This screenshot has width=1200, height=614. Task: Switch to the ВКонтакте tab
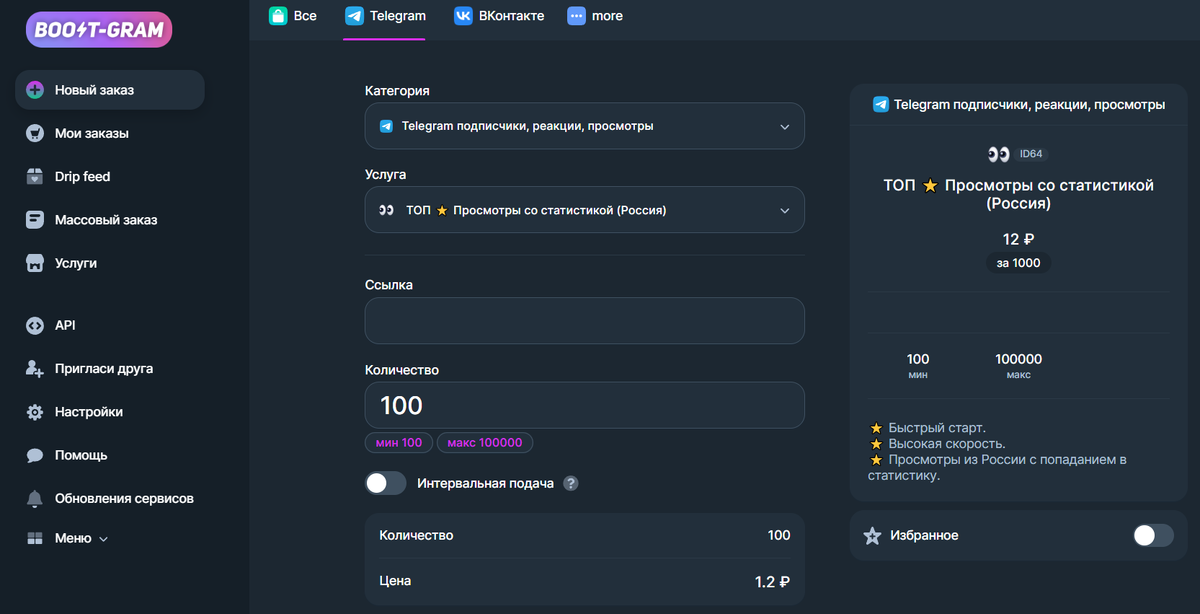(499, 16)
